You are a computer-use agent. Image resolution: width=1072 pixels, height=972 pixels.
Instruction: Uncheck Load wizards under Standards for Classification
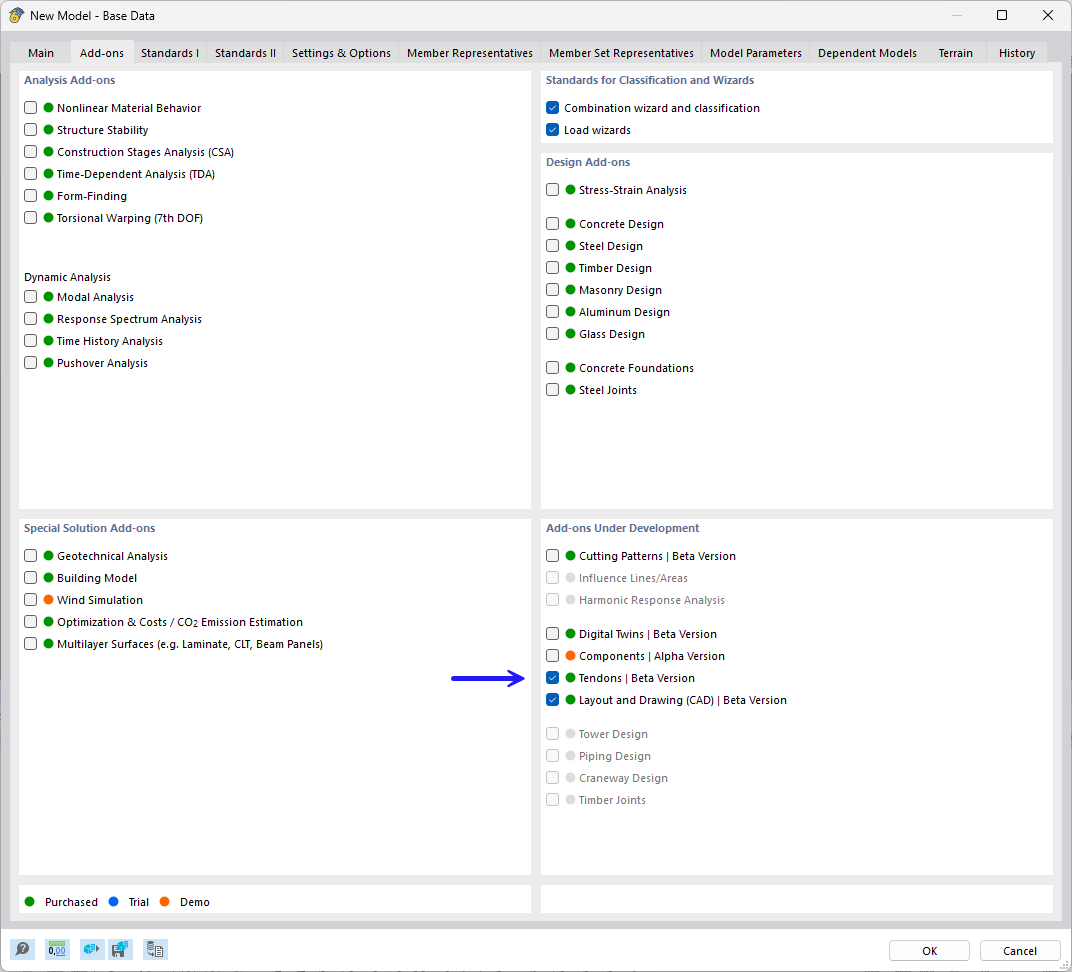coord(552,129)
